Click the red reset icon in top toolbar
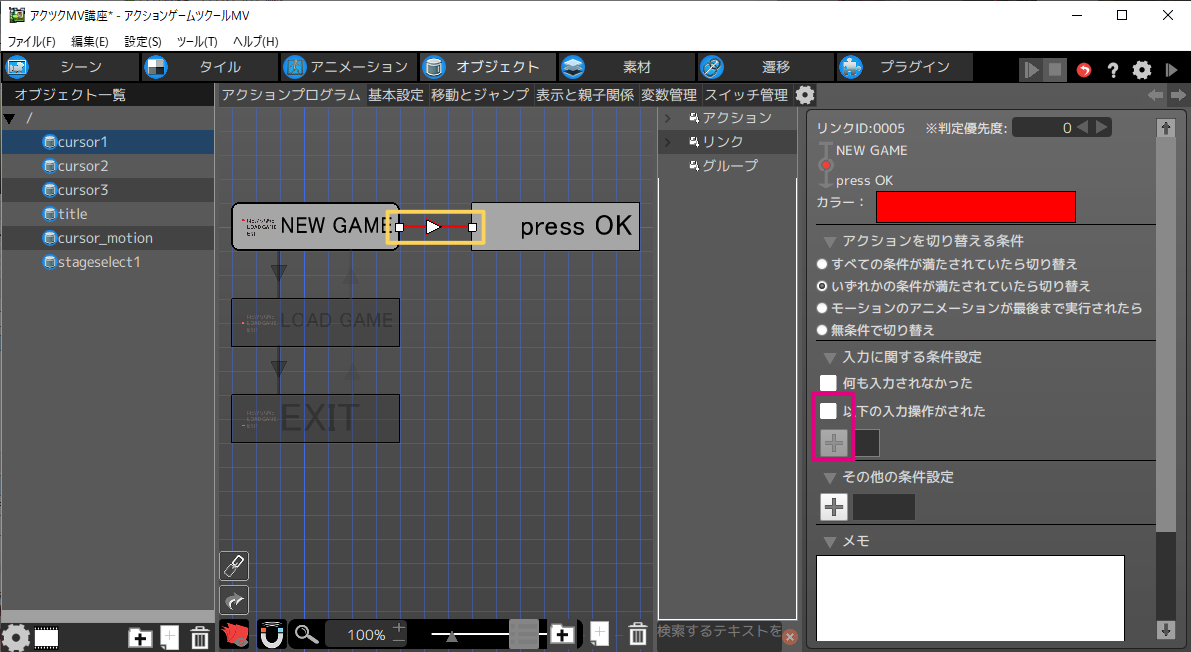This screenshot has height=652, width=1191. [x=1084, y=70]
